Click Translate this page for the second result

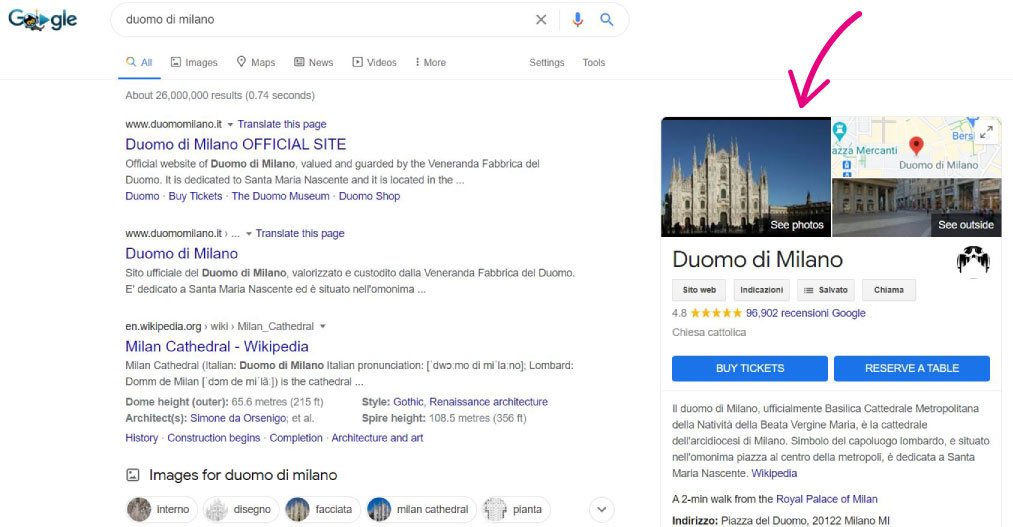point(300,233)
